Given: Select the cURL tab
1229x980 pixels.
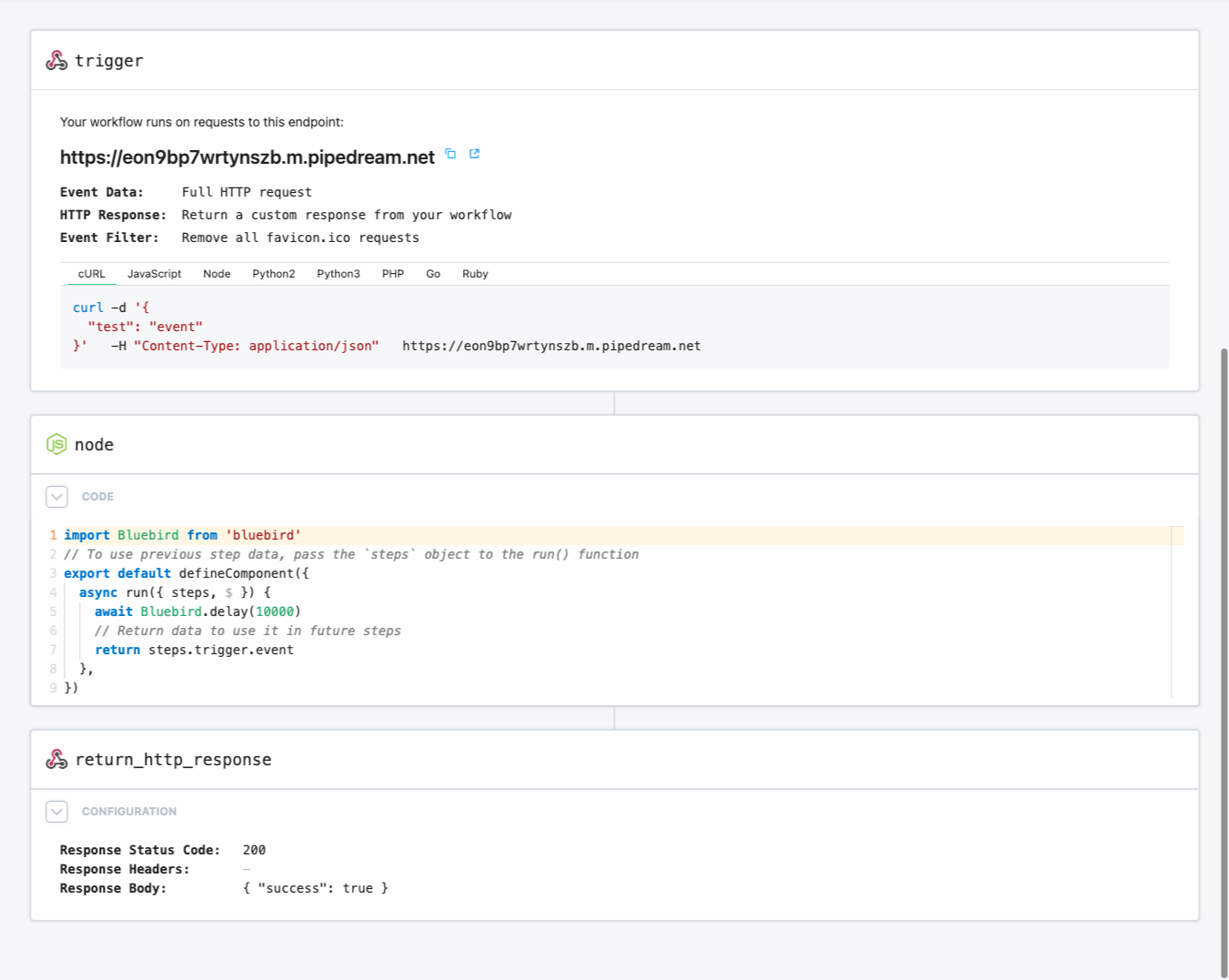Looking at the screenshot, I should point(92,274).
